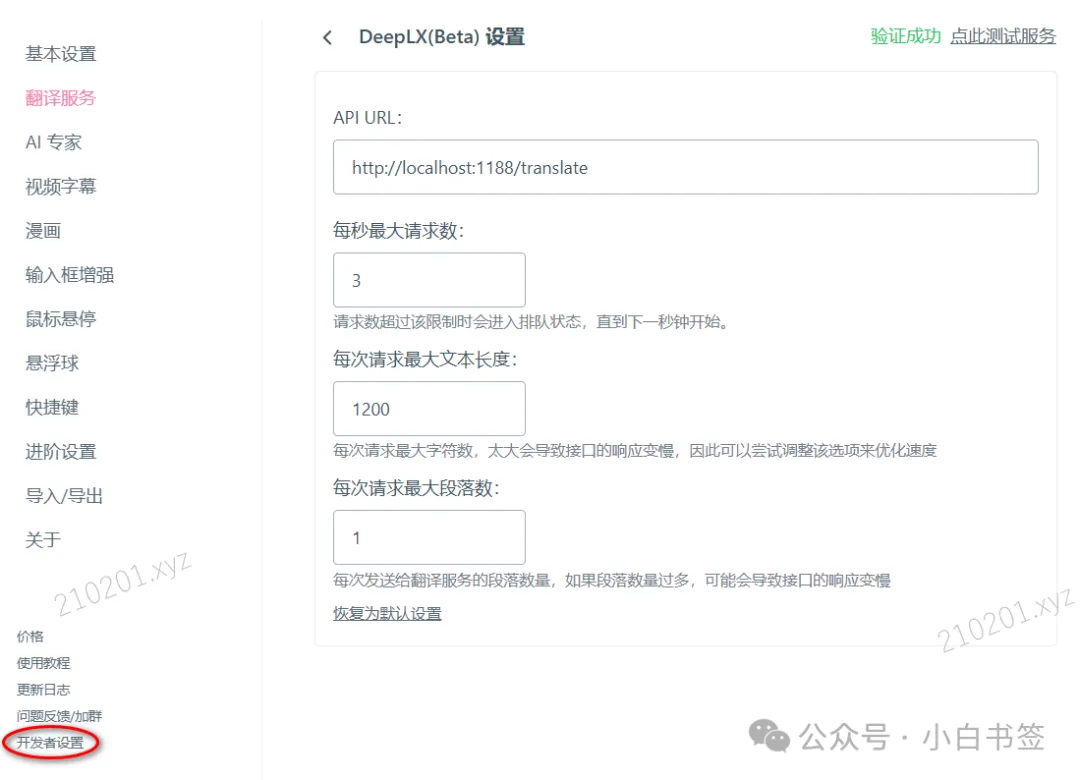Open the 导入/导出 page
The image size is (1080, 780).
(x=64, y=496)
